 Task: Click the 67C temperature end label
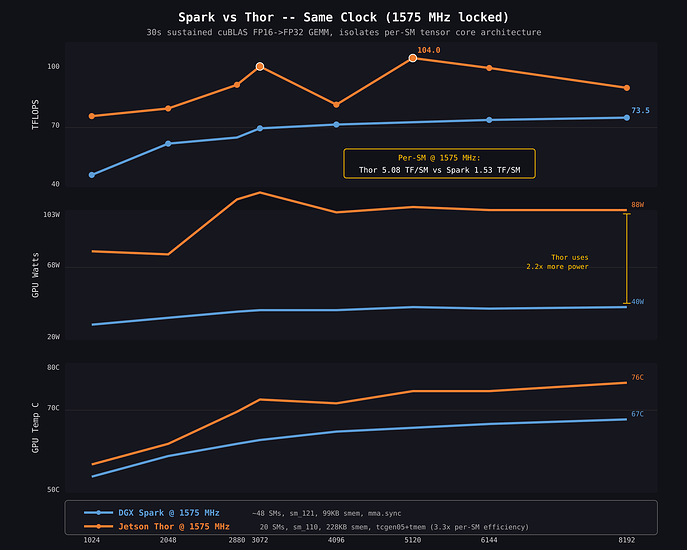[637, 414]
